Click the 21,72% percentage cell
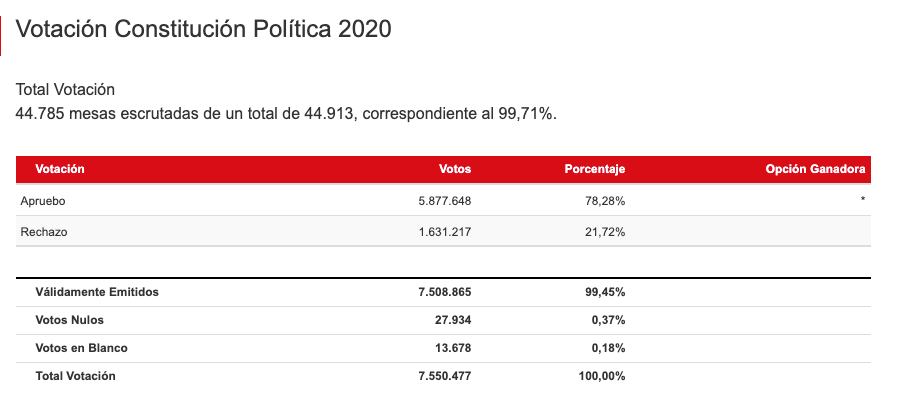This screenshot has height=397, width=915. pos(606,232)
